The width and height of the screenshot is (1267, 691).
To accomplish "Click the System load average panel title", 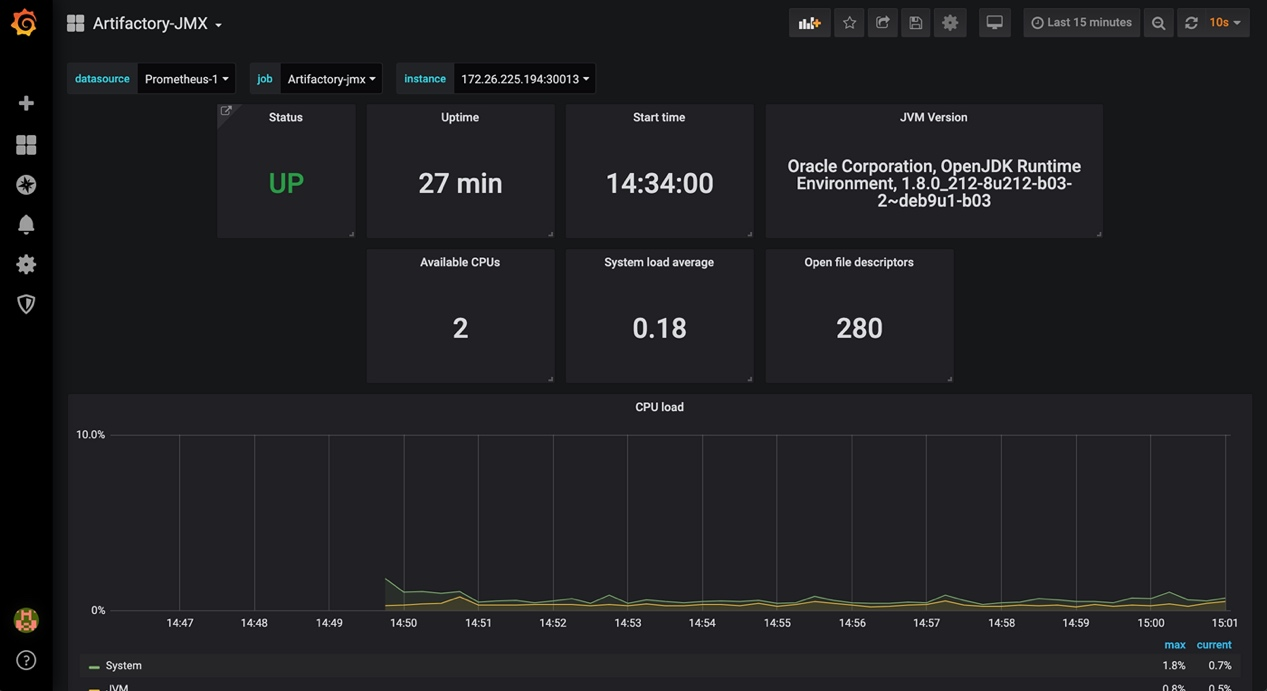I will click(659, 262).
